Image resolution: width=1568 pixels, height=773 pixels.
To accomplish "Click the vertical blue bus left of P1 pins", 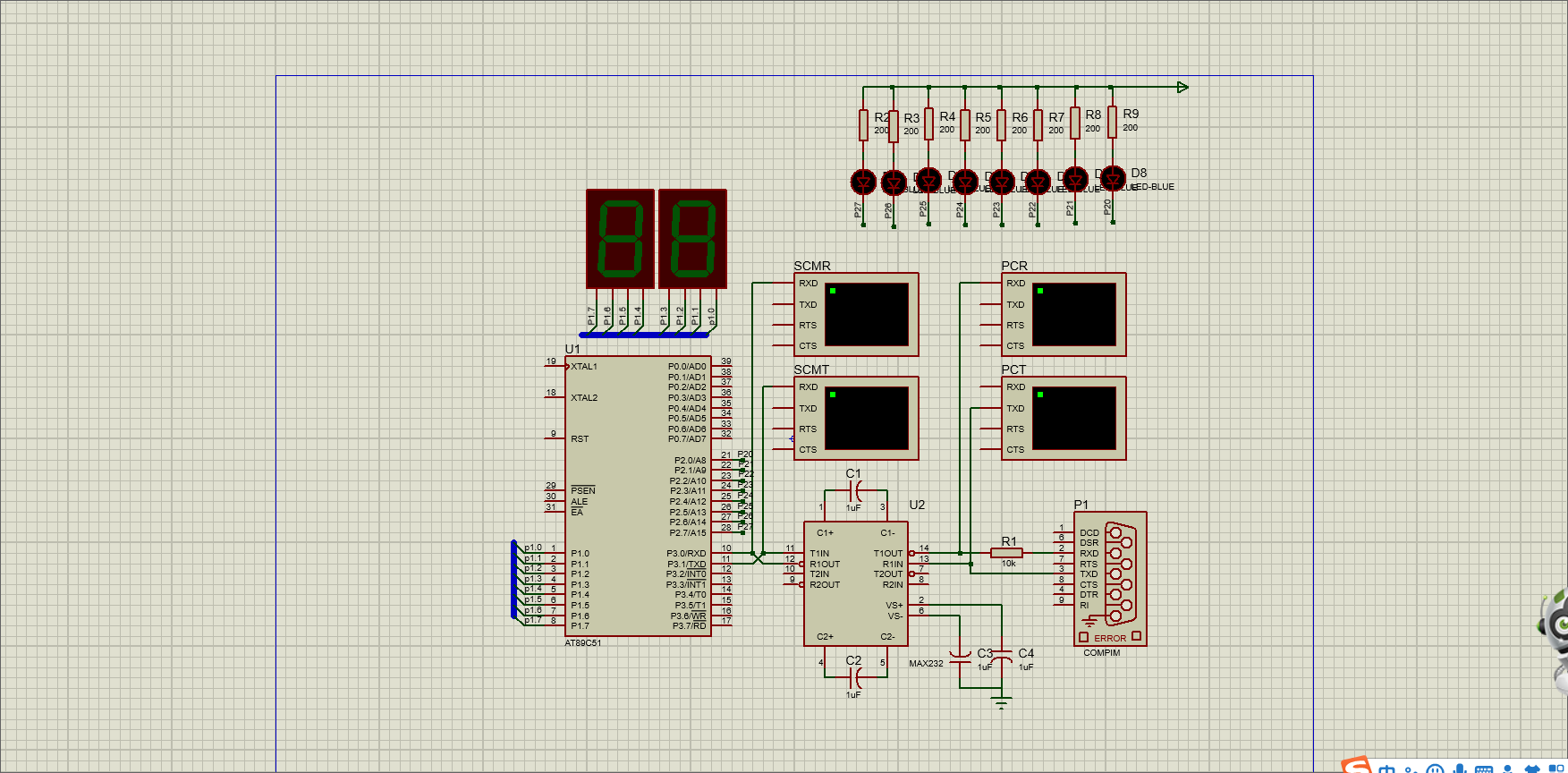I will click(513, 579).
